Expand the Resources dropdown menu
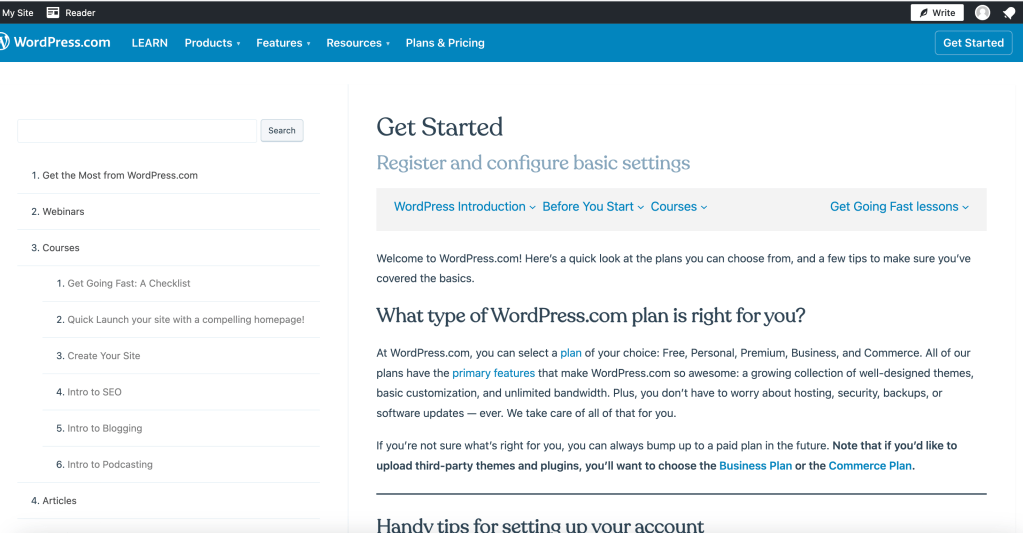This screenshot has height=533, width=1023. coord(358,43)
